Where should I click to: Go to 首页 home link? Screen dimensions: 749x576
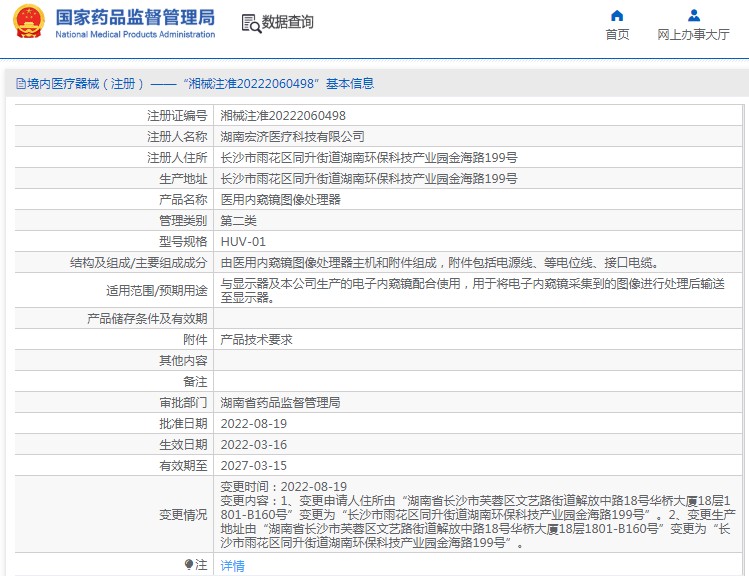click(617, 34)
